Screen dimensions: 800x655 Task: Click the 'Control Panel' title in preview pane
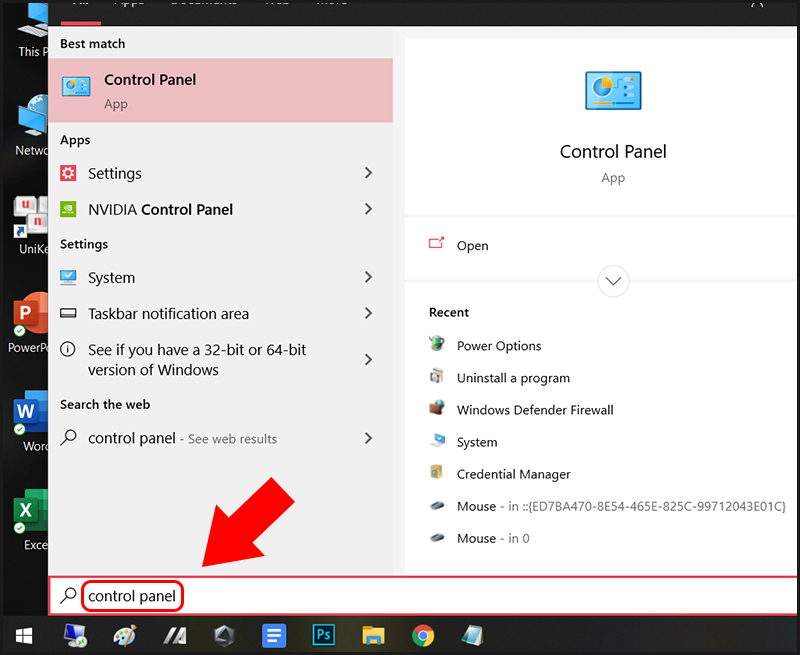point(613,152)
